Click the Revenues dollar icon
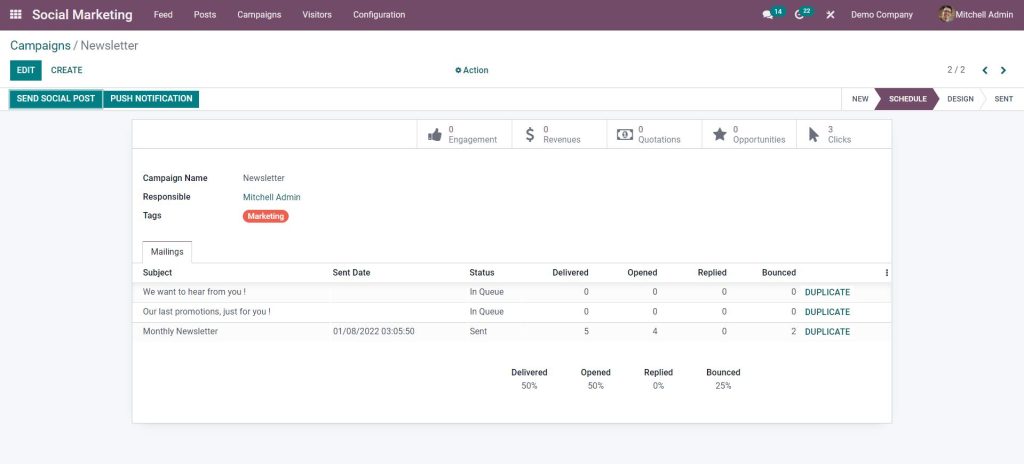Screen dimensions: 1024x464 530,135
